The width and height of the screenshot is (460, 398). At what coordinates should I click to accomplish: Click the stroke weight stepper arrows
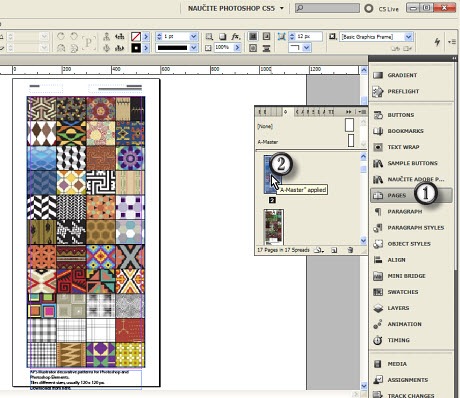(x=159, y=36)
